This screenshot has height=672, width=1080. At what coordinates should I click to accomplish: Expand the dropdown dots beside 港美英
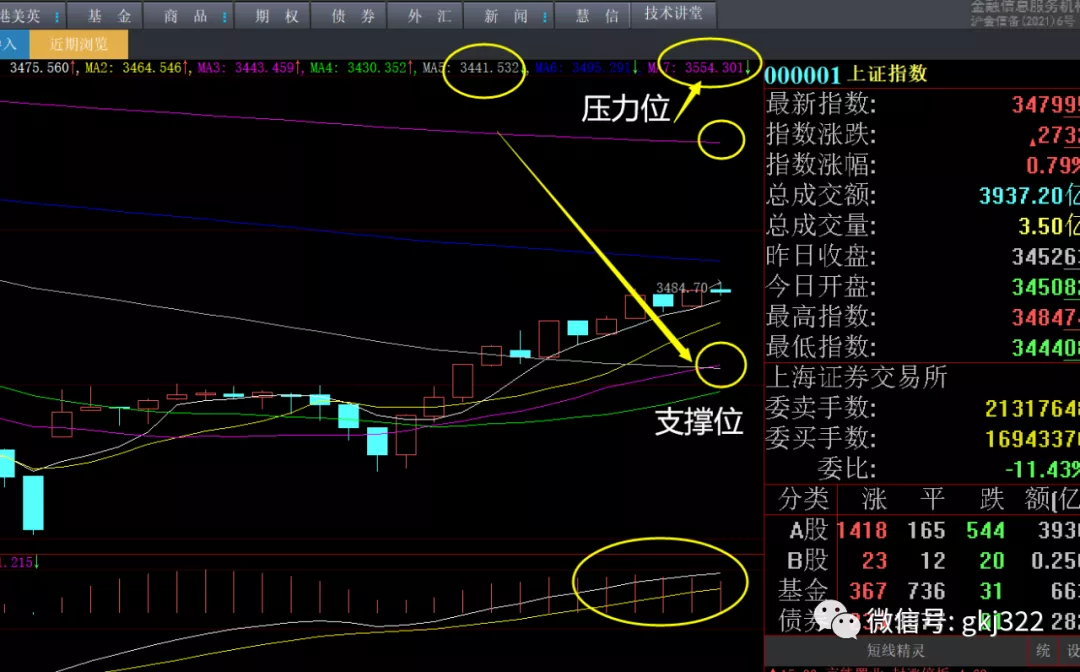(56, 17)
